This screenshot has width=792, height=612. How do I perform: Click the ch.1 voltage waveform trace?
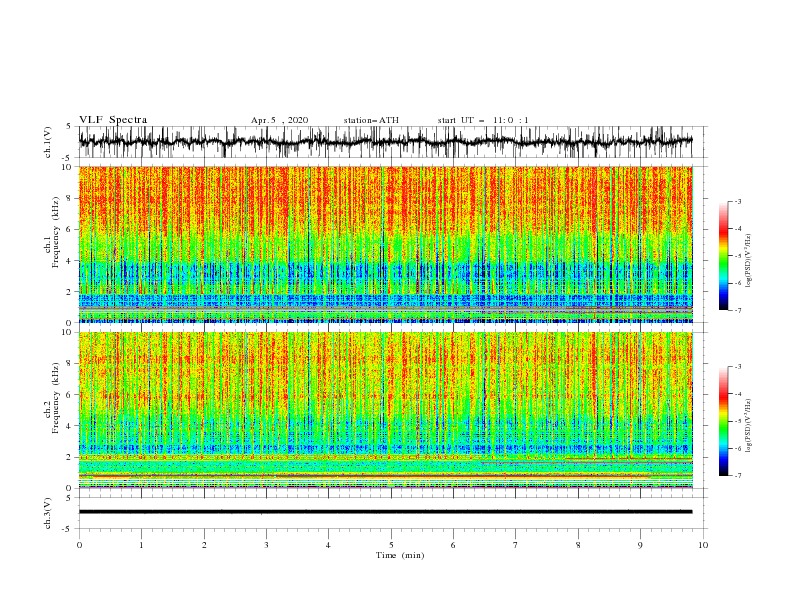click(x=385, y=142)
